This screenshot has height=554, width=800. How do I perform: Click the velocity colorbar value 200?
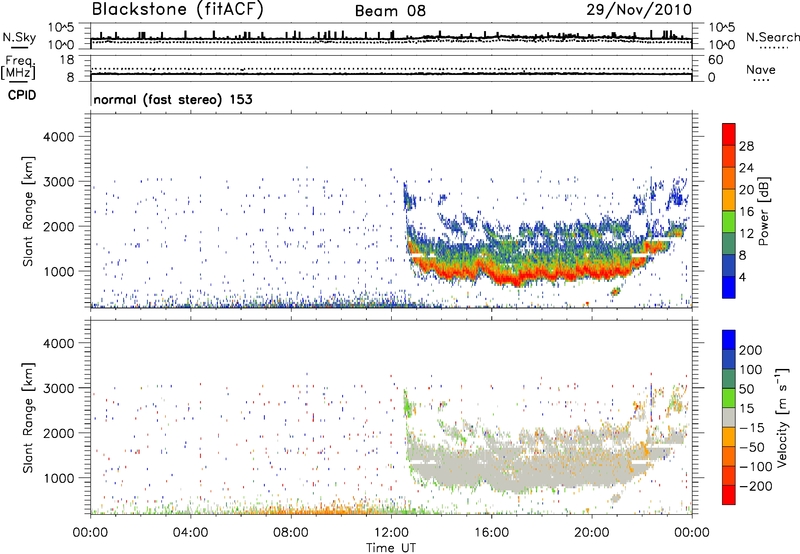751,350
